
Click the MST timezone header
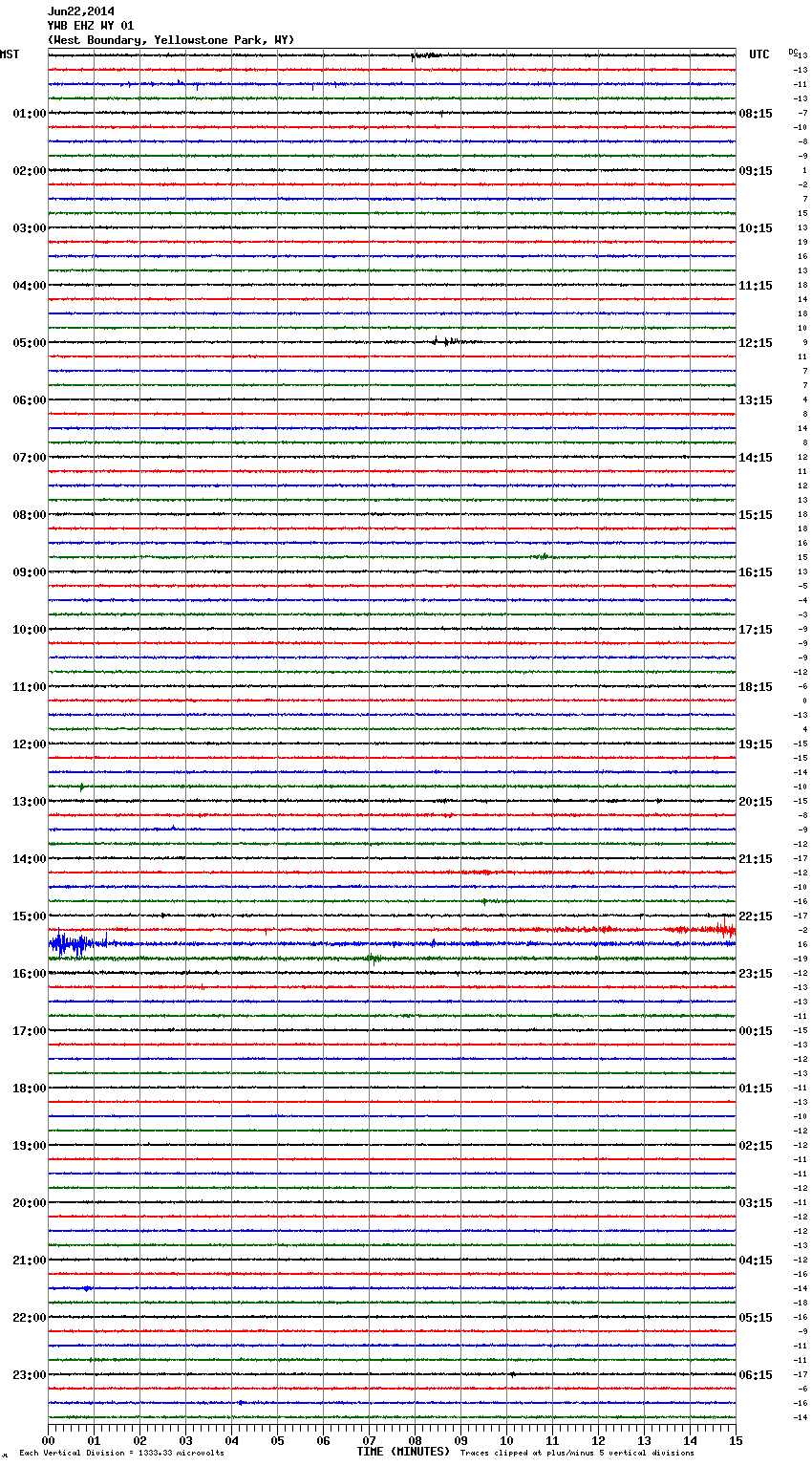pos(10,54)
